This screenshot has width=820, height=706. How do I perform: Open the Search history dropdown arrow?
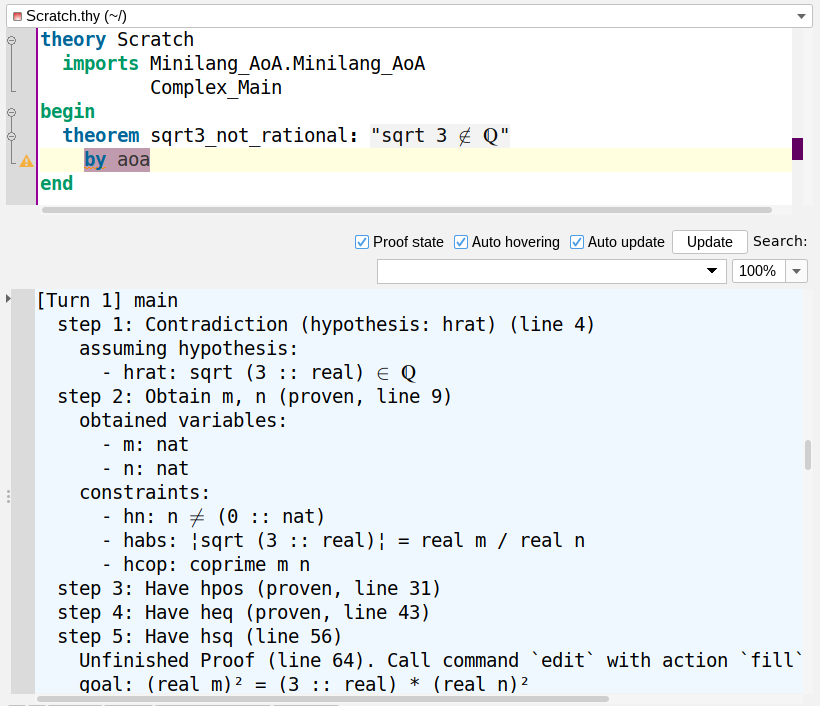[712, 271]
